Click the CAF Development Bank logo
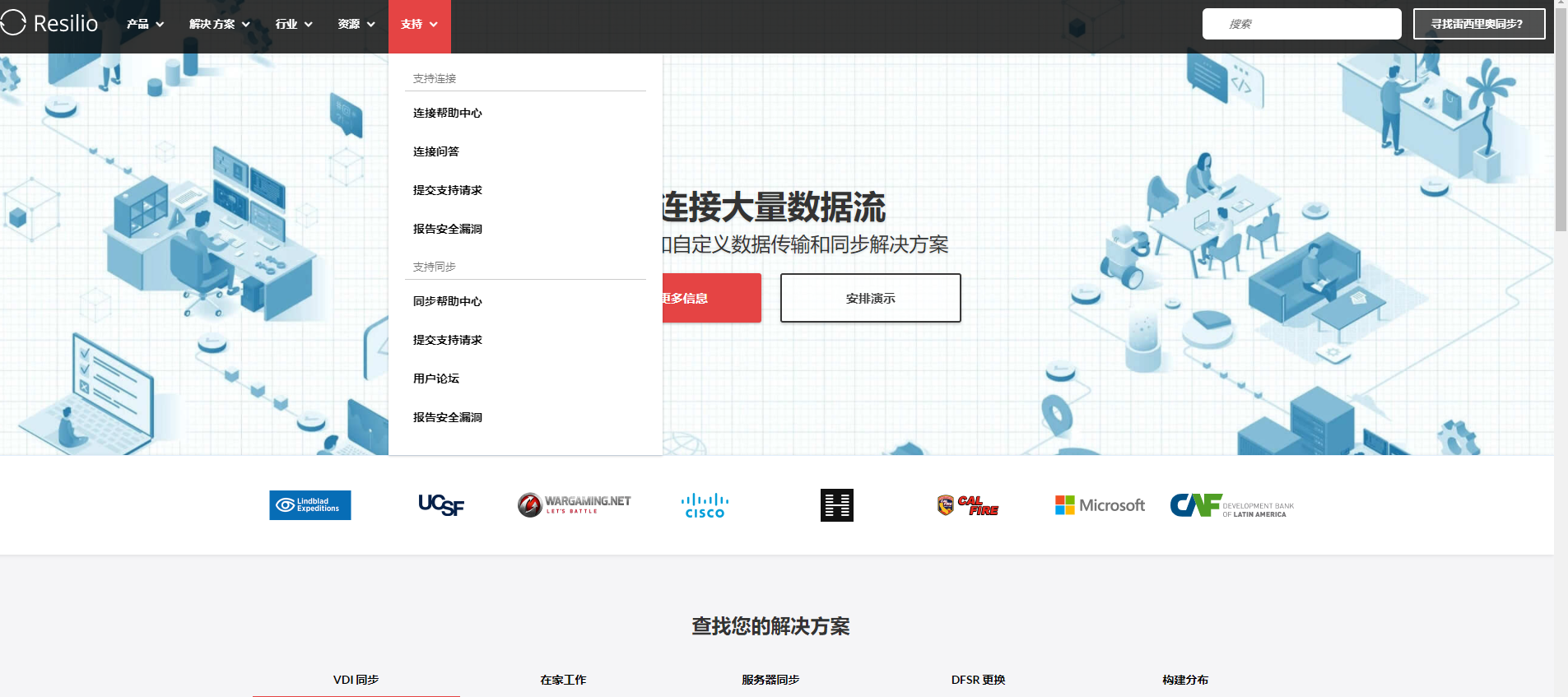The height and width of the screenshot is (697, 1568). click(1232, 505)
